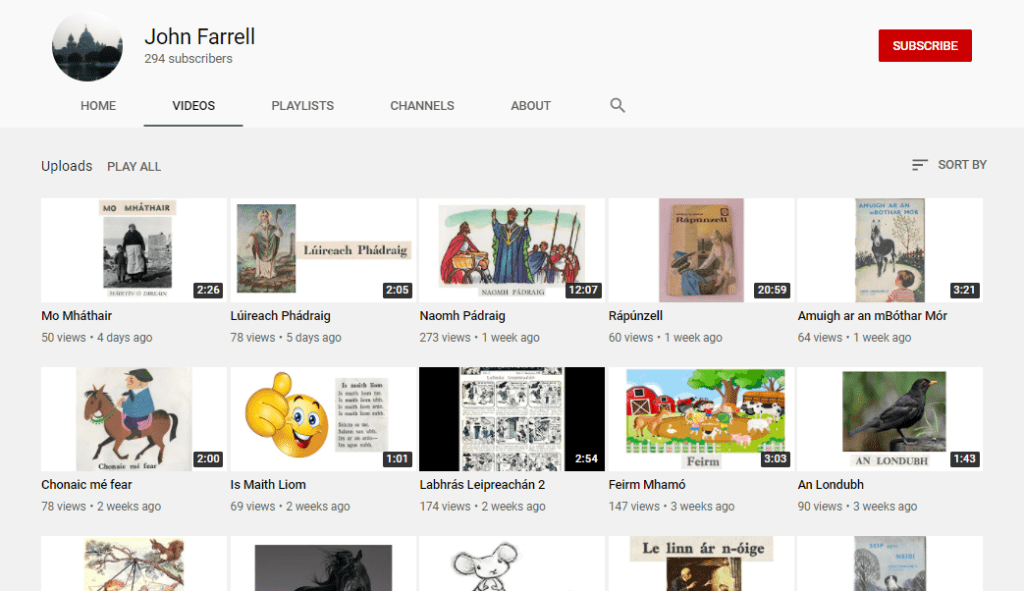Click the Videos tab
1024x591 pixels.
coord(193,105)
